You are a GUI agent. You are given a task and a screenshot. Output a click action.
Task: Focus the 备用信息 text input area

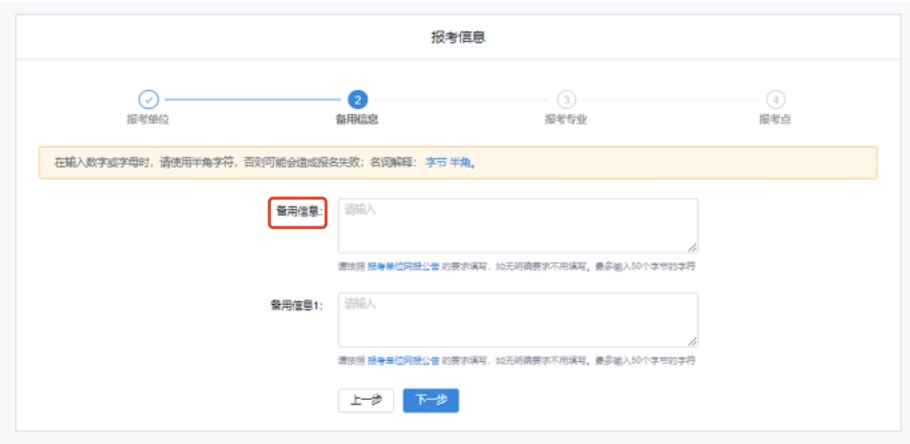pyautogui.click(x=517, y=225)
